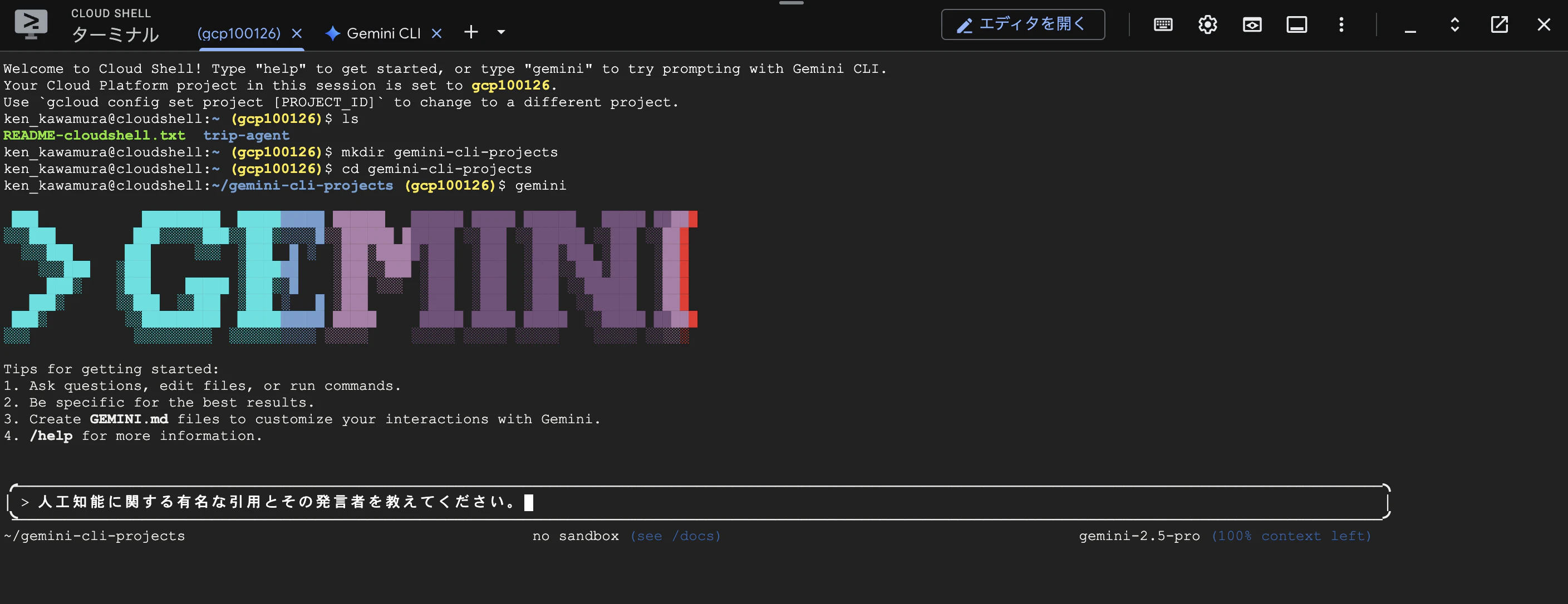
Task: Click the "mkdir gemini-cli-projects" command text
Action: tap(449, 152)
